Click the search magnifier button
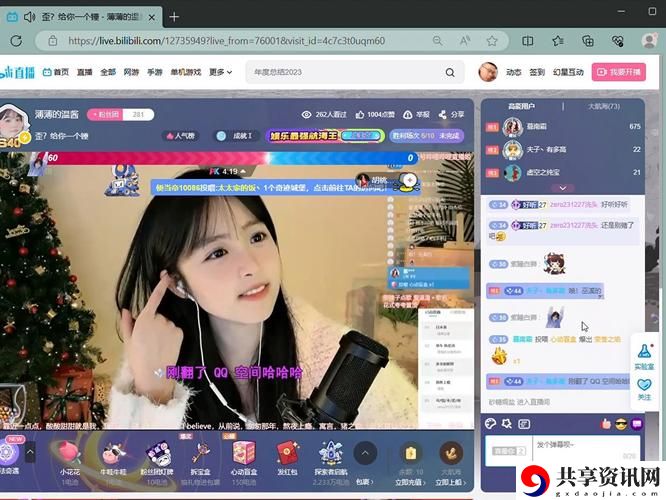Image resolution: width=666 pixels, height=500 pixels. [x=450, y=73]
